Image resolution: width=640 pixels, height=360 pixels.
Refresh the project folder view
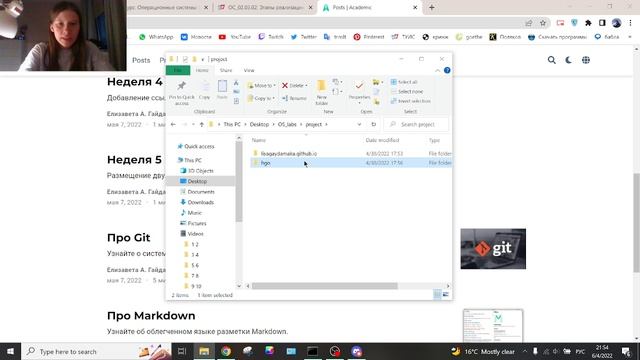coord(373,124)
